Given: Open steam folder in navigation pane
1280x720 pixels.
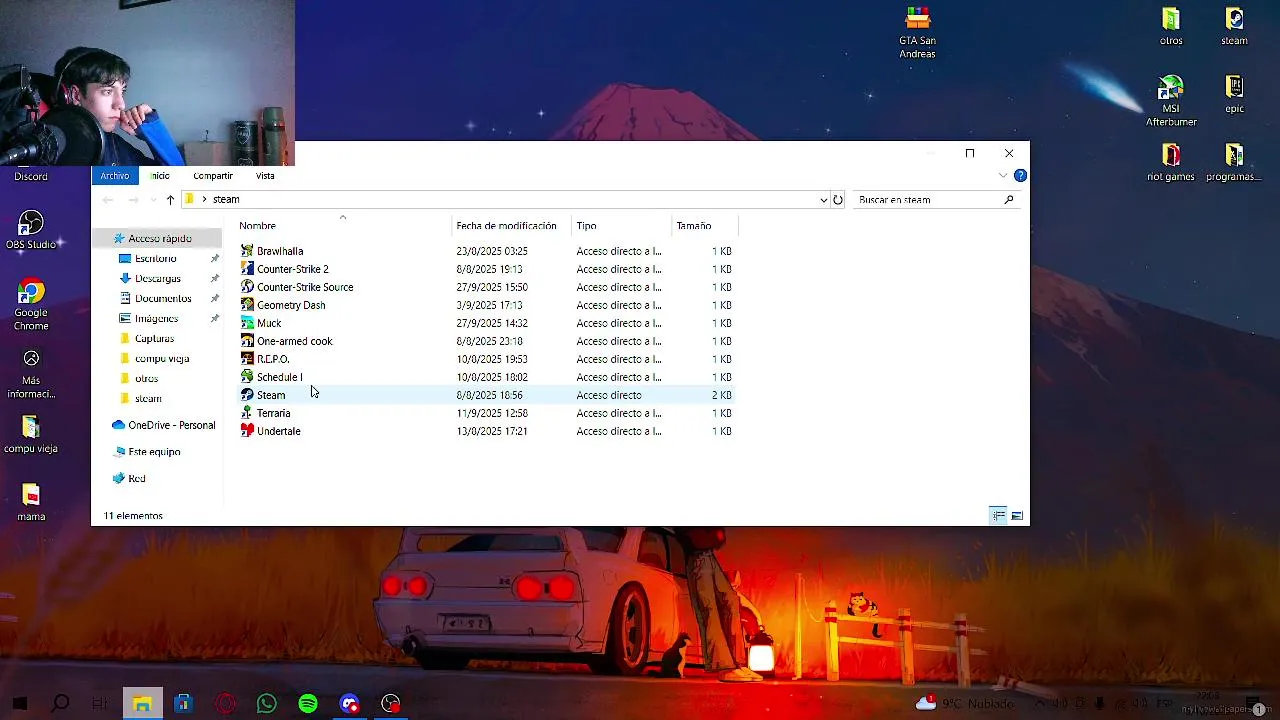Looking at the screenshot, I should 148,399.
